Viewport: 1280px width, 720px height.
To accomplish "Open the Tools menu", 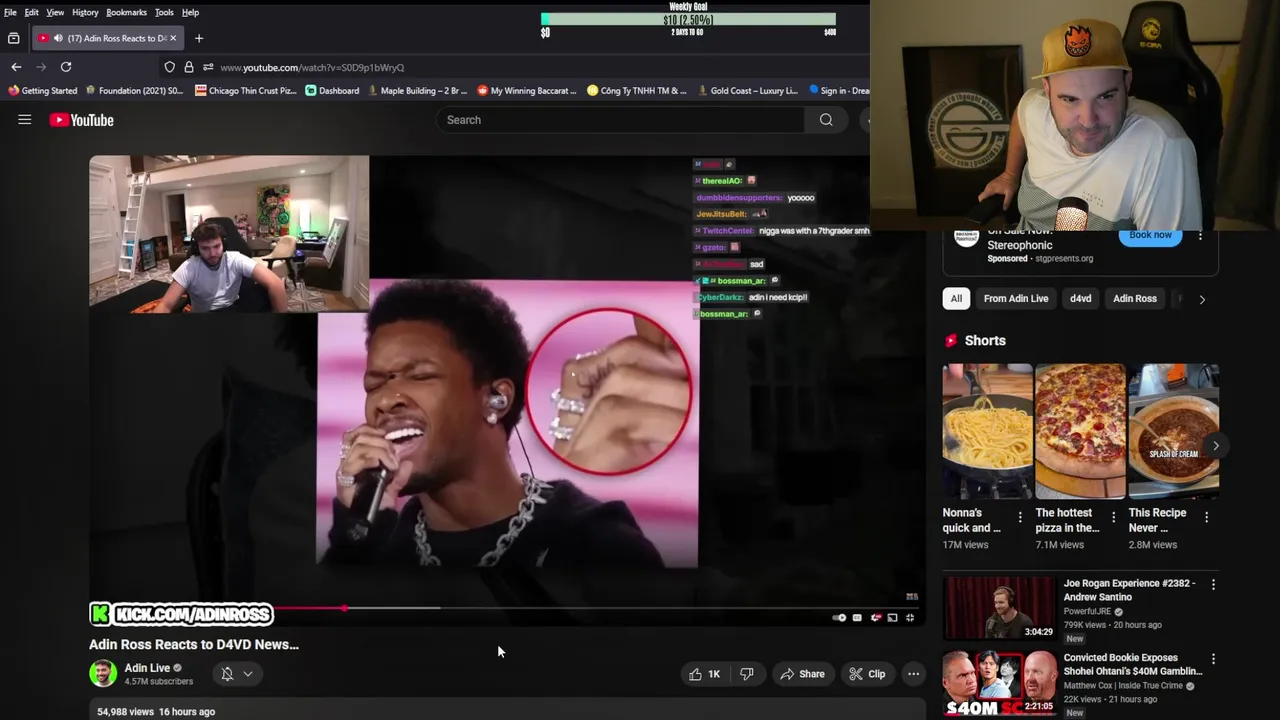I will (x=164, y=12).
